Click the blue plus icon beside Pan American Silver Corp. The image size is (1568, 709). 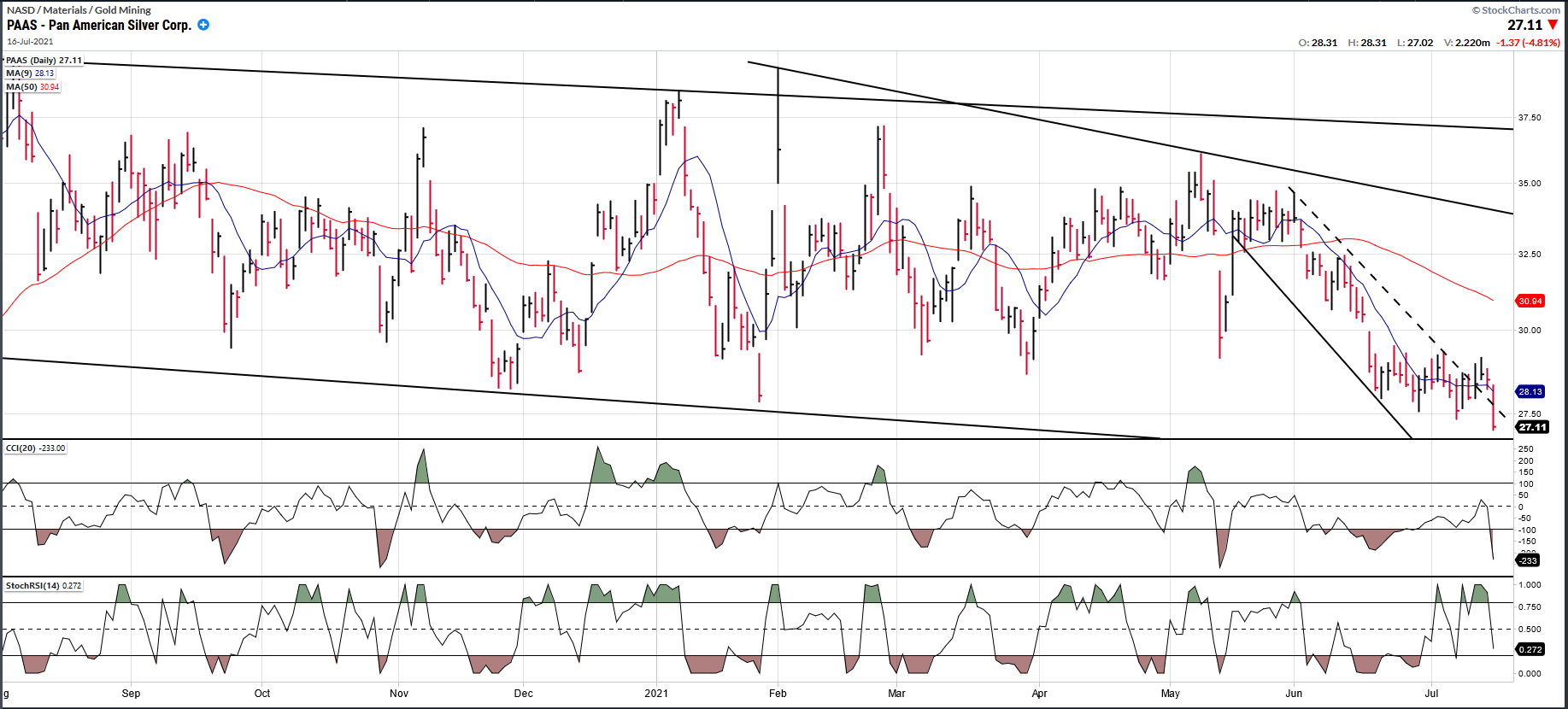(203, 25)
